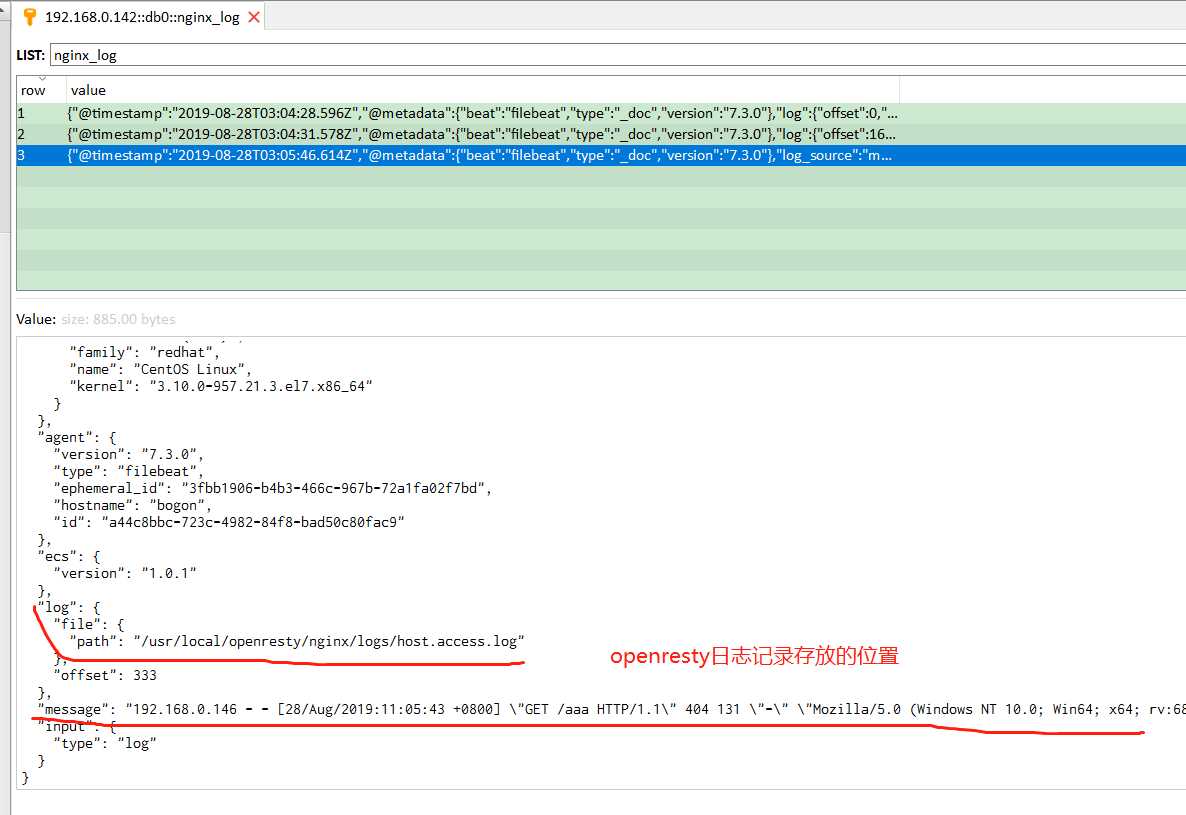1186x815 pixels.
Task: Click the kernel 3.10.0-957.21.3.el7.x86_64 line
Action: pos(221,386)
